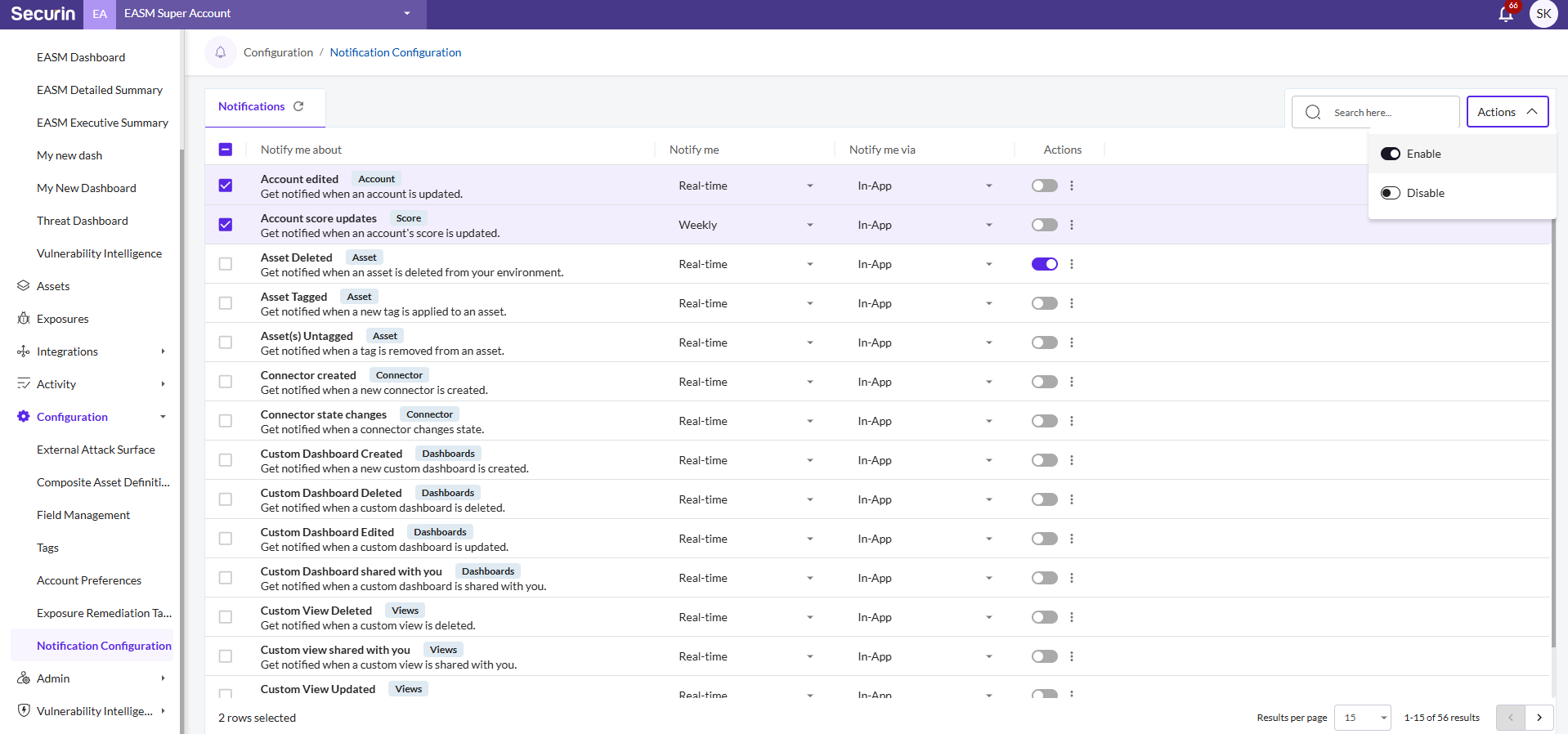Click the Configuration gear icon
Viewport: 1568px width, 734px height.
[24, 417]
